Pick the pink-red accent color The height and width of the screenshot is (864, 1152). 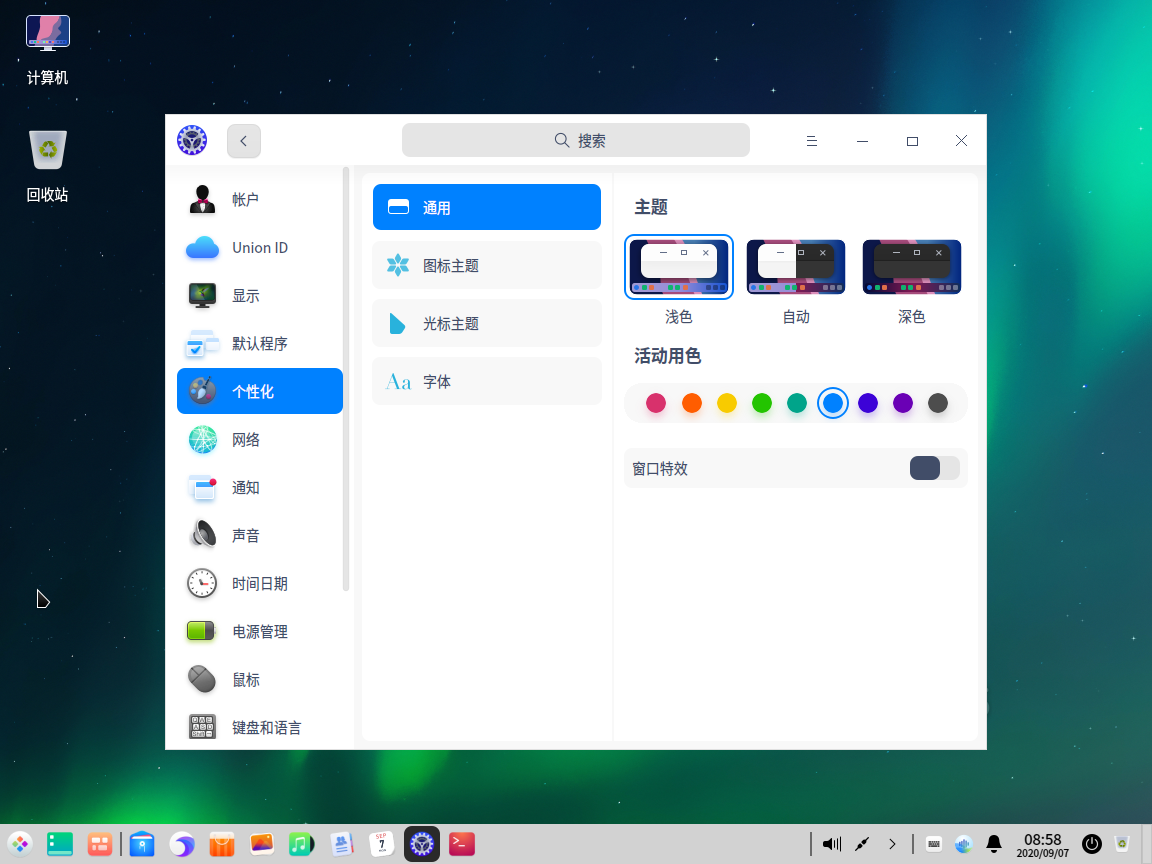click(656, 403)
